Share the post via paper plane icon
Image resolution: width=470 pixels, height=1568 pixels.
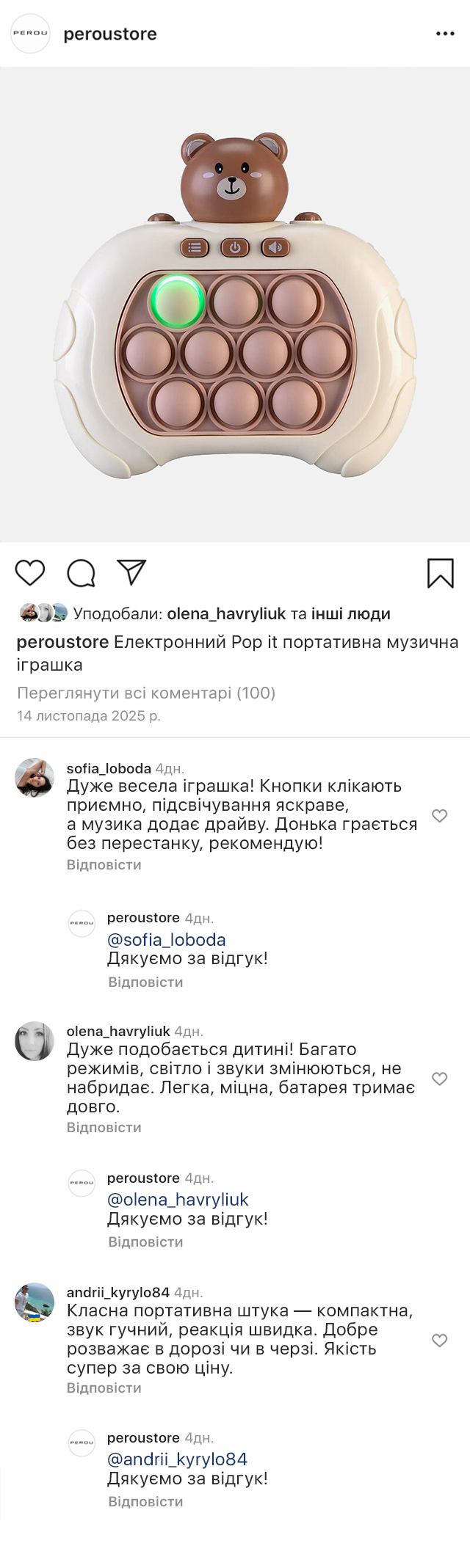tap(132, 572)
